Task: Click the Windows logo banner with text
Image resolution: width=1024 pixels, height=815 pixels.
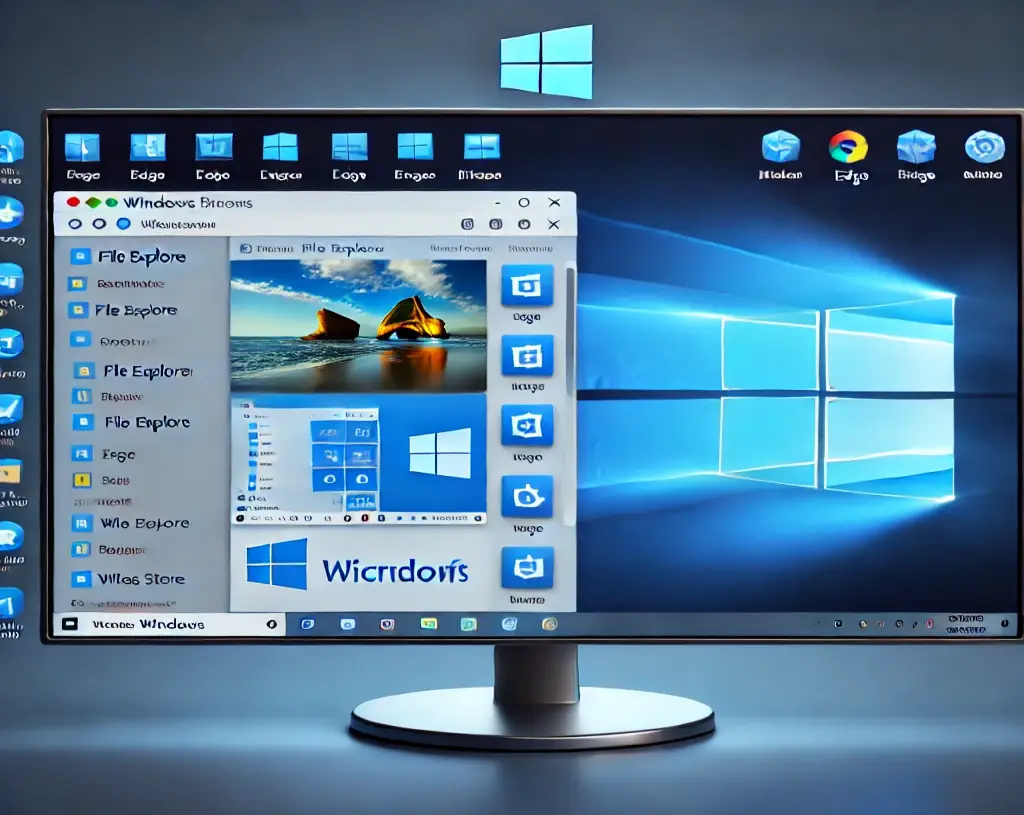Action: [x=358, y=570]
